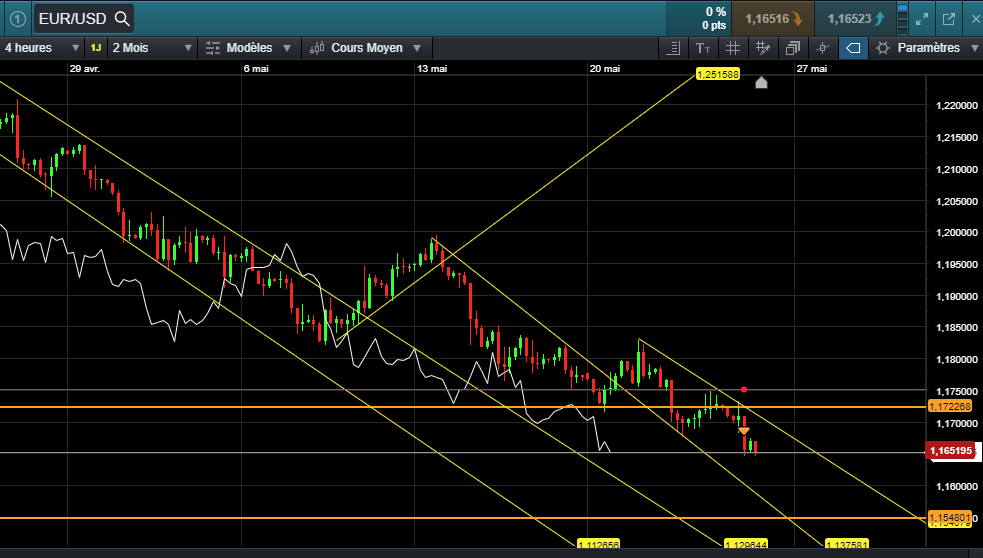Click the sell price 1,16516 button
The width and height of the screenshot is (983, 558).
click(772, 18)
